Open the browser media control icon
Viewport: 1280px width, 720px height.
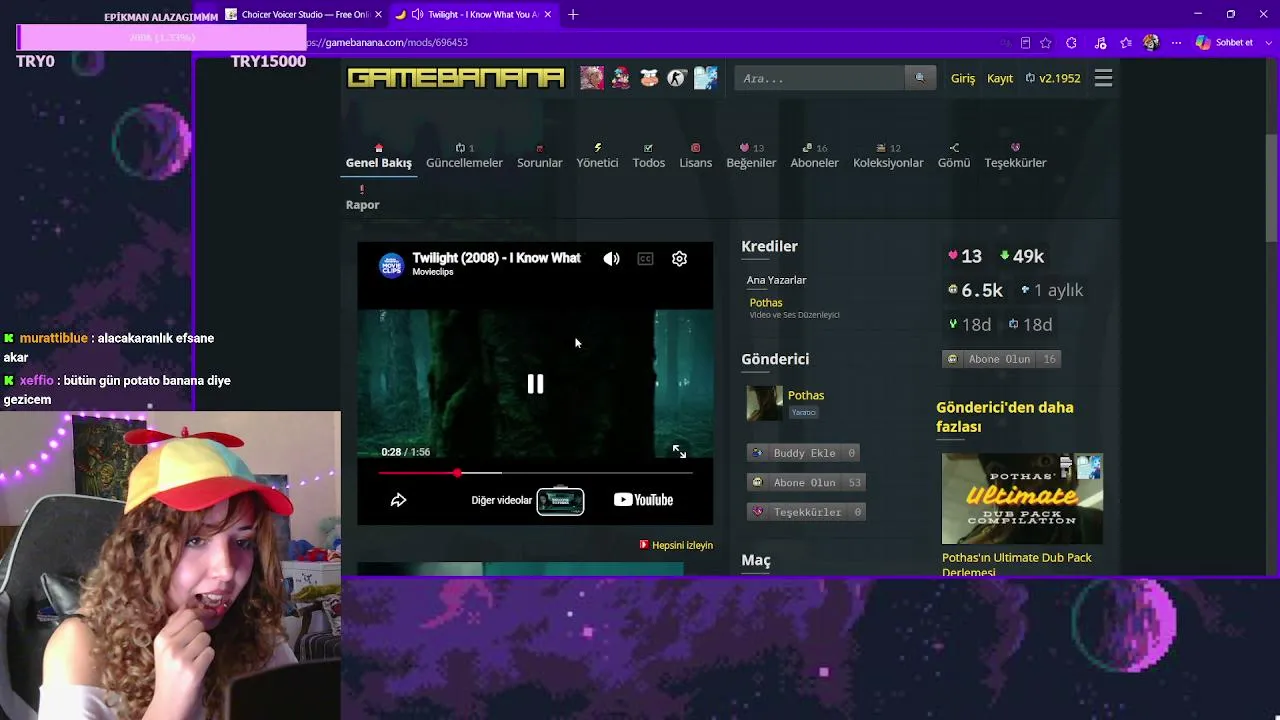point(1100,43)
